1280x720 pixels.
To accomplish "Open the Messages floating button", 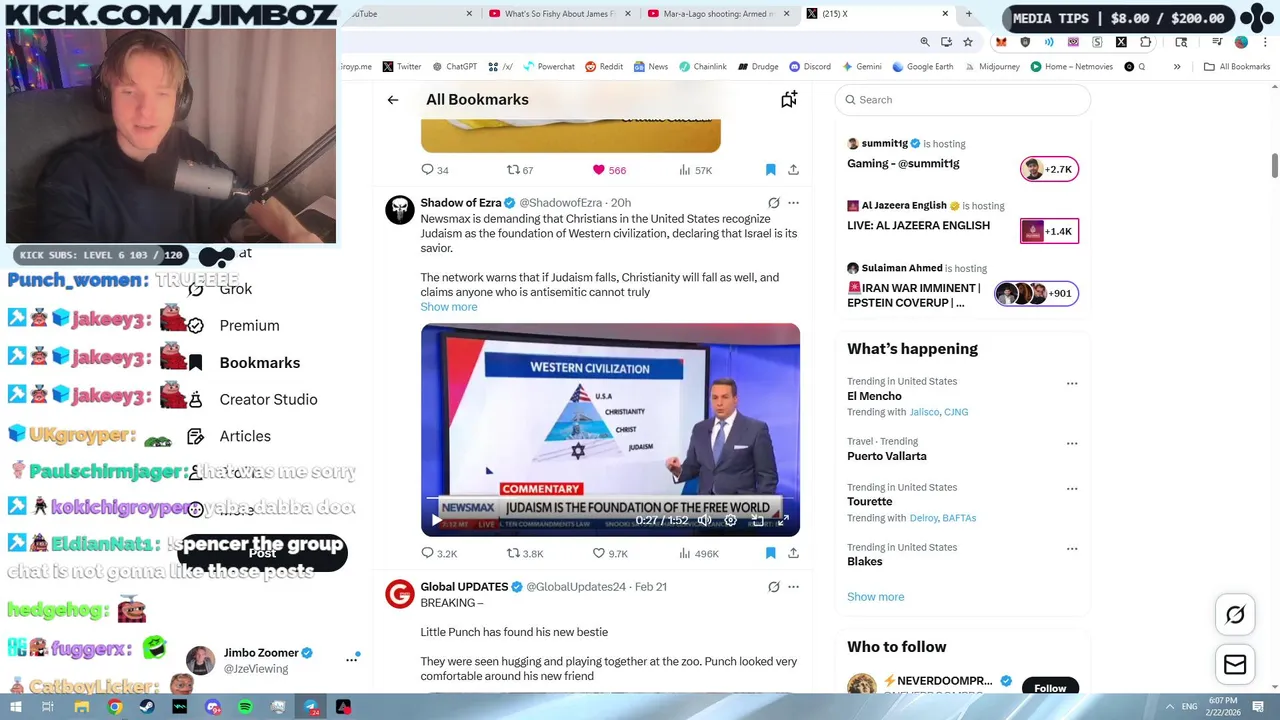I will pos(1235,665).
